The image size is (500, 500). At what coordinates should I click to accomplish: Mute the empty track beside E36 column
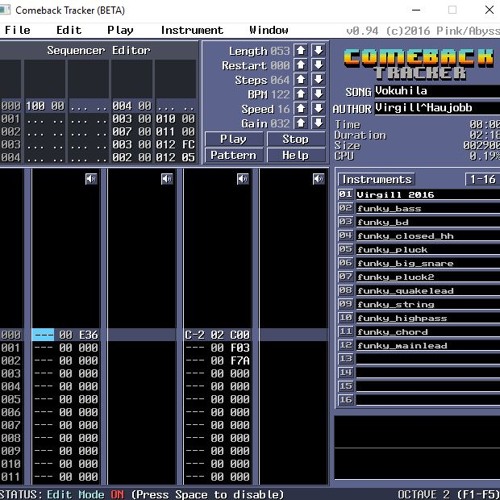pyautogui.click(x=167, y=179)
